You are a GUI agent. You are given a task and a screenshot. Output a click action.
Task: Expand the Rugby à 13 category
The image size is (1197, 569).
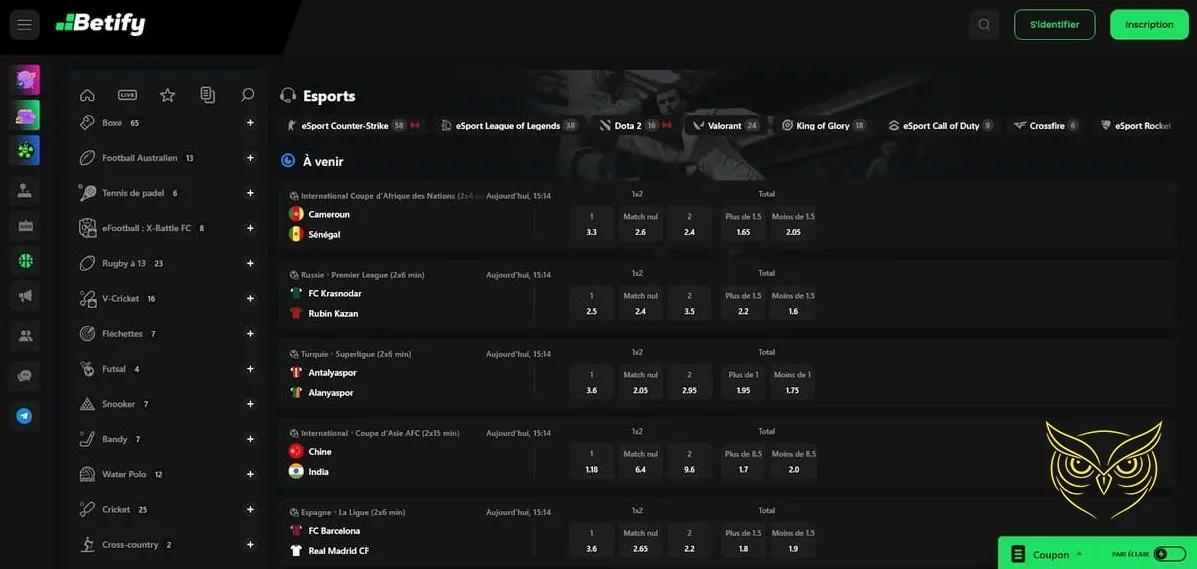tap(250, 264)
